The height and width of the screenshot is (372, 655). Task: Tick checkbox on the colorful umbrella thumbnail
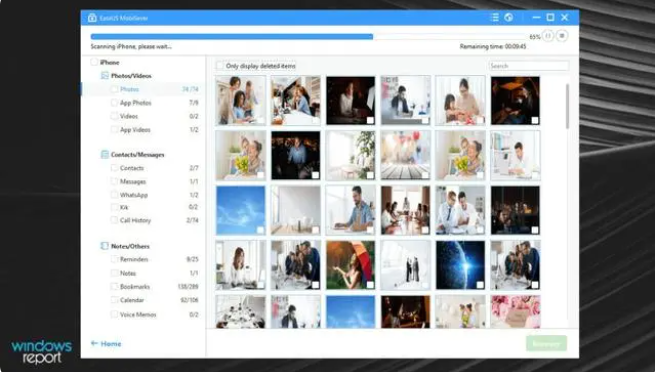point(370,285)
